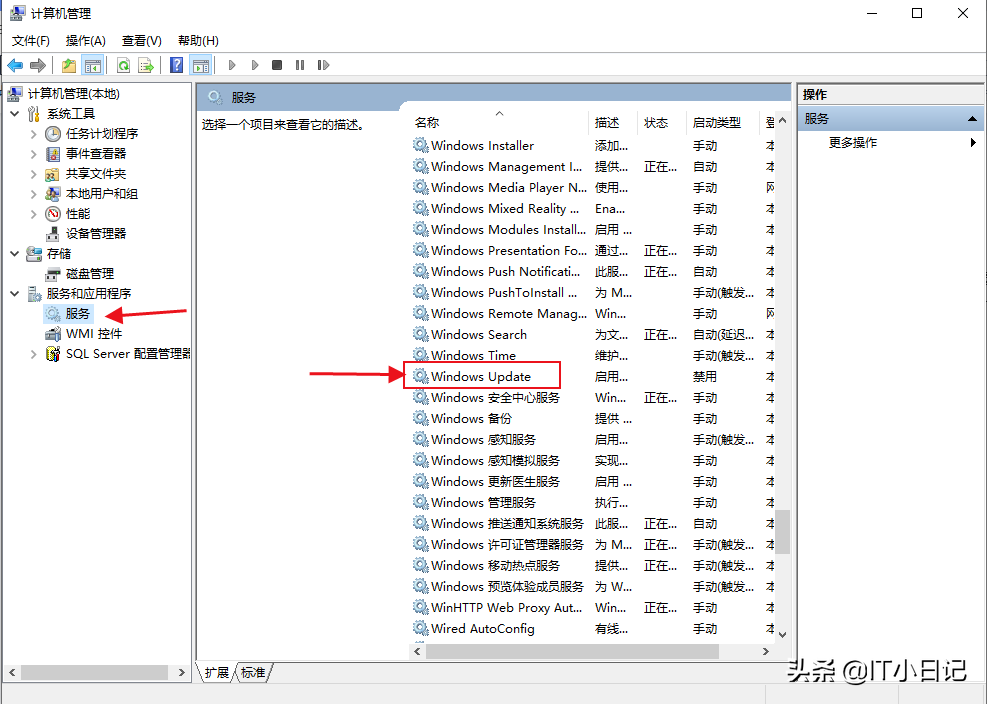Click gear icon of Wired AutoConfig service

(420, 628)
